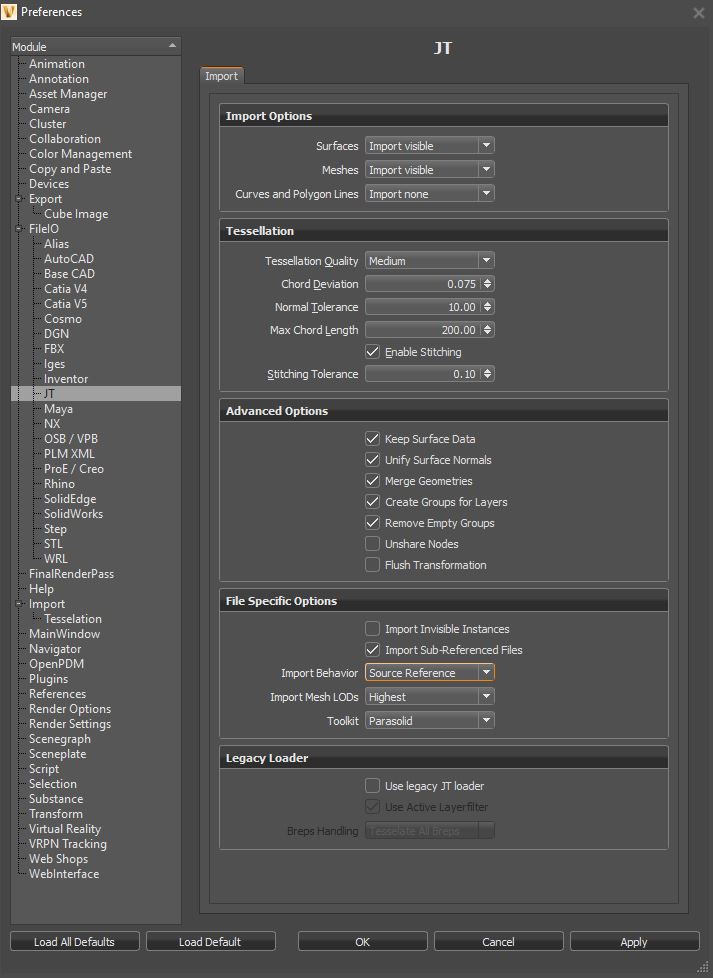Click the Cancel button
Viewport: 713px width, 978px height.
(x=498, y=942)
